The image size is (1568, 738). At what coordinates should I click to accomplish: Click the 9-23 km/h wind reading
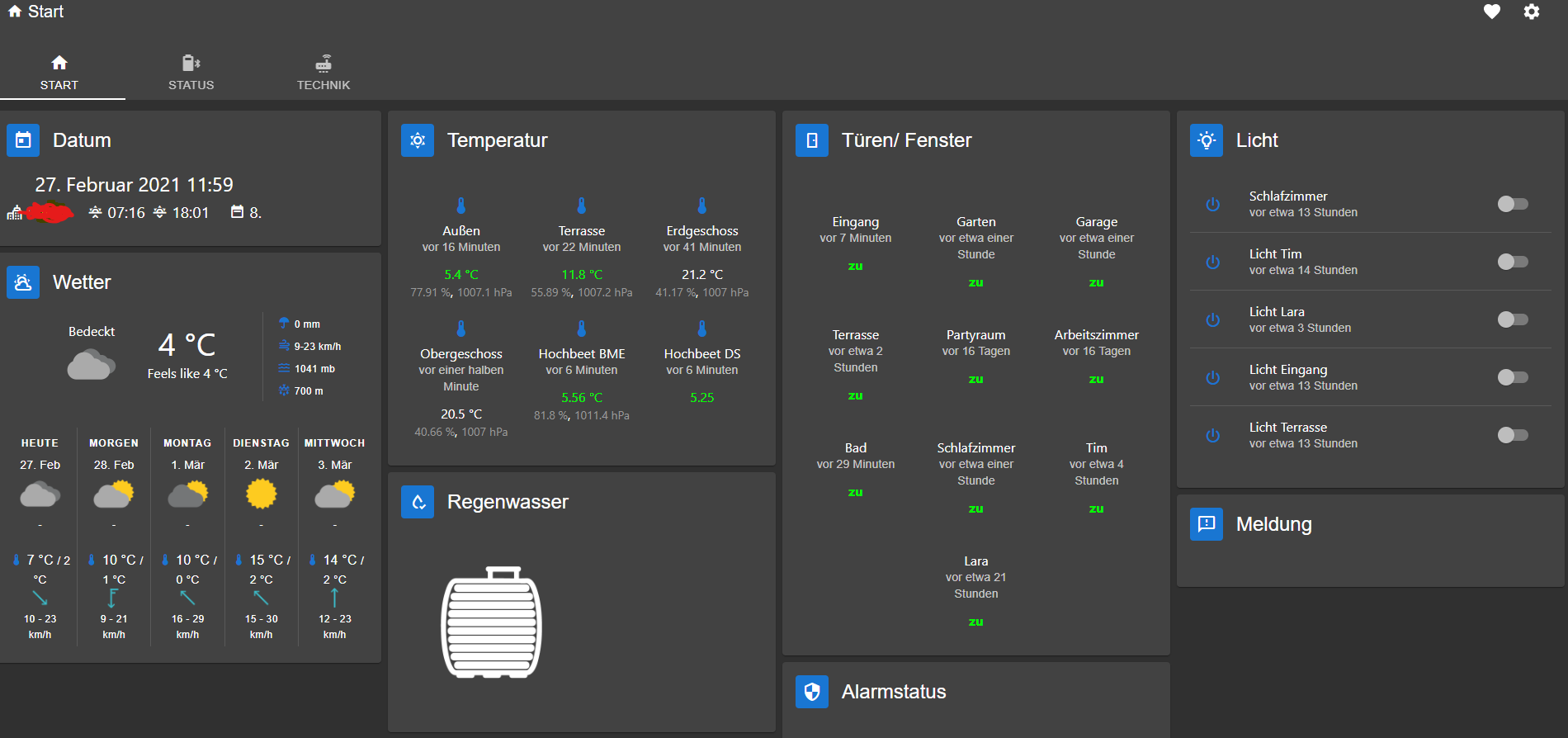pos(318,347)
